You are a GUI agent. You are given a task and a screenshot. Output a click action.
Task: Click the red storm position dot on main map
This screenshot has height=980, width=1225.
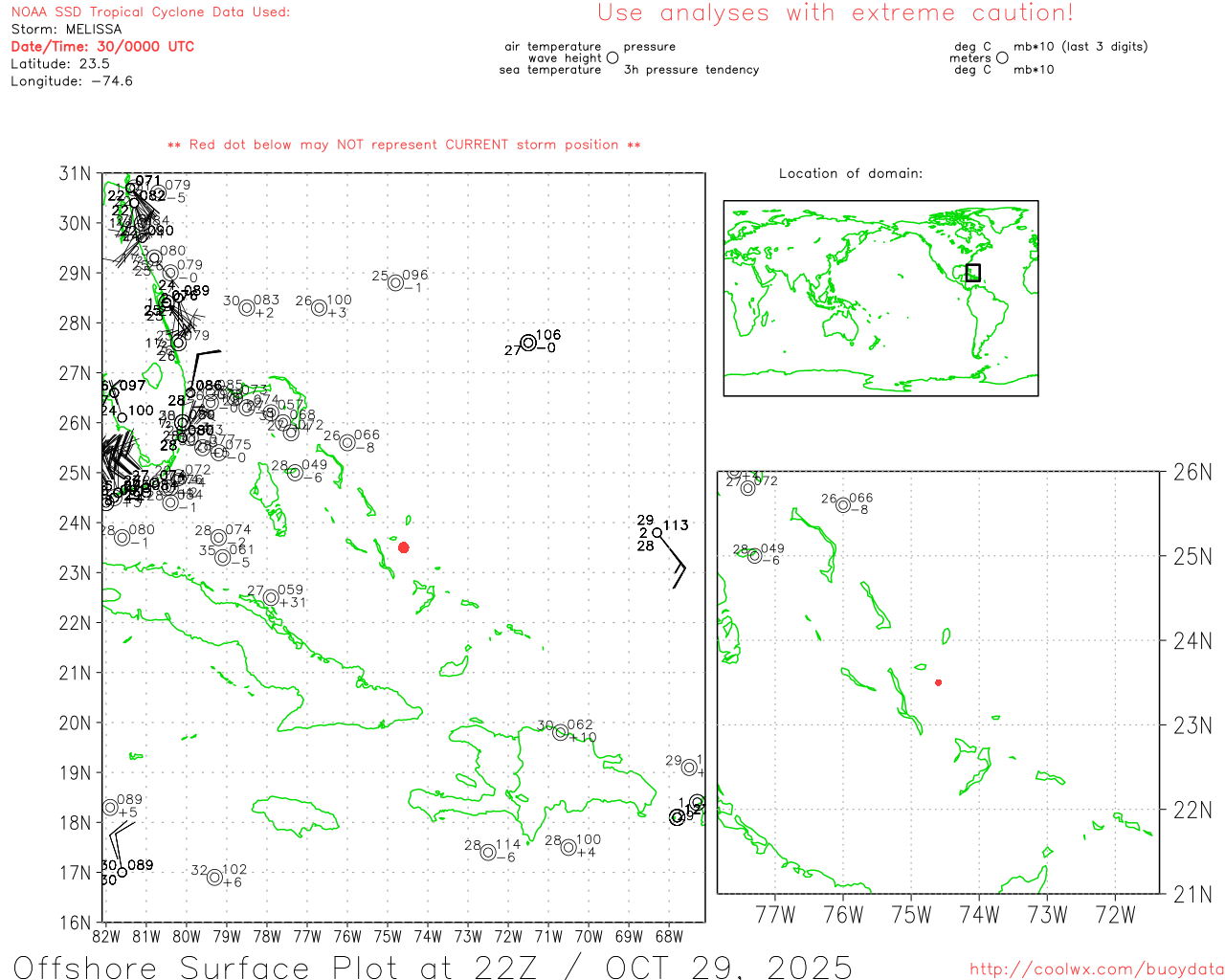click(x=404, y=547)
